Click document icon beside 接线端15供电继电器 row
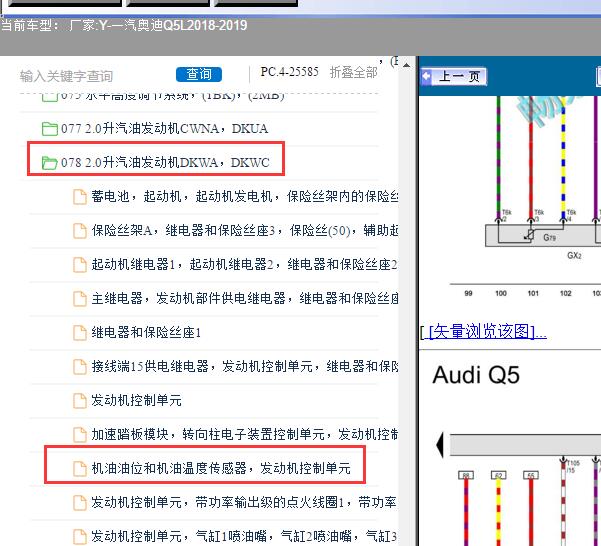 (80, 367)
